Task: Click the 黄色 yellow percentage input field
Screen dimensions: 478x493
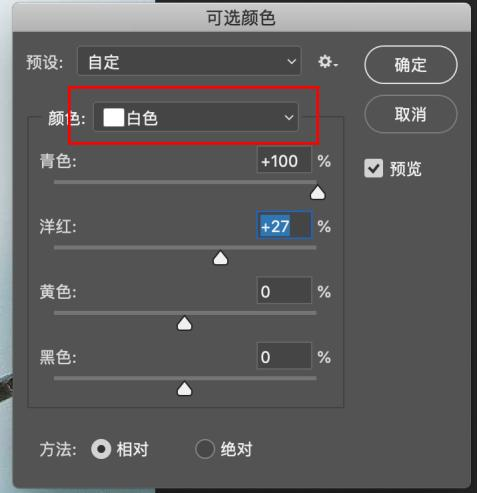Action: tap(284, 291)
